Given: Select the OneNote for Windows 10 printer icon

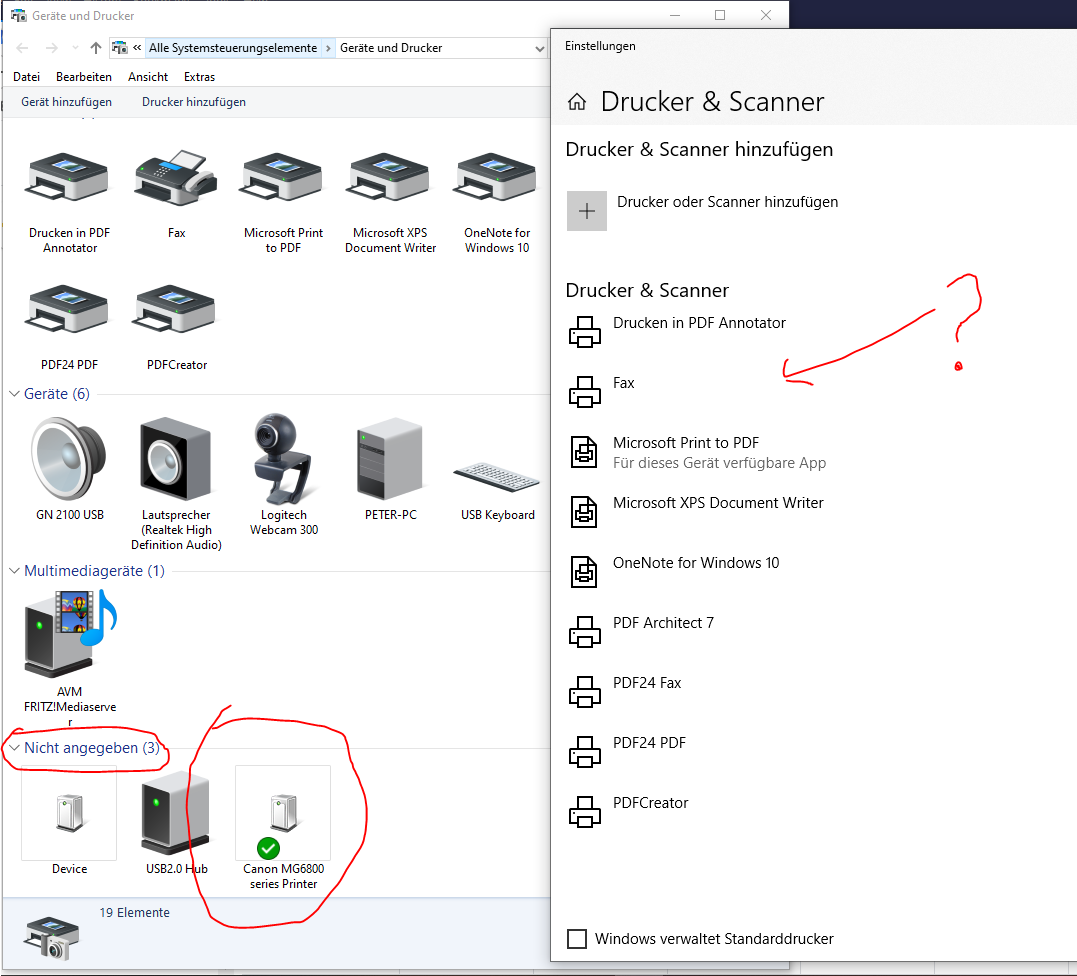Looking at the screenshot, I should [x=496, y=177].
